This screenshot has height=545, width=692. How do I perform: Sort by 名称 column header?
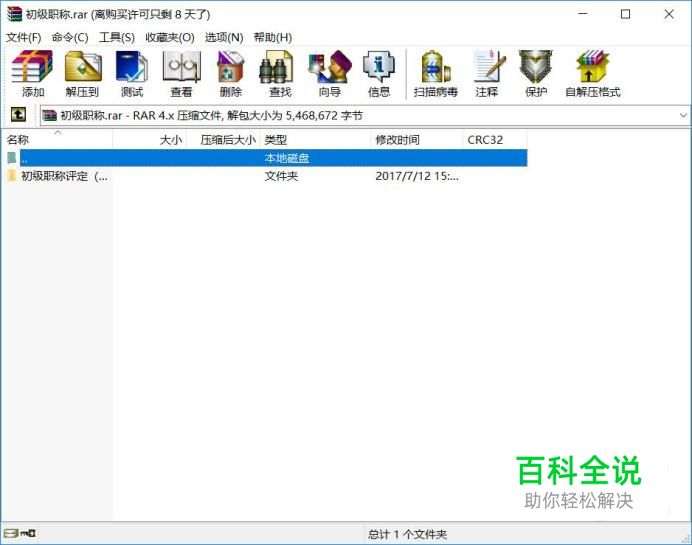[56, 140]
